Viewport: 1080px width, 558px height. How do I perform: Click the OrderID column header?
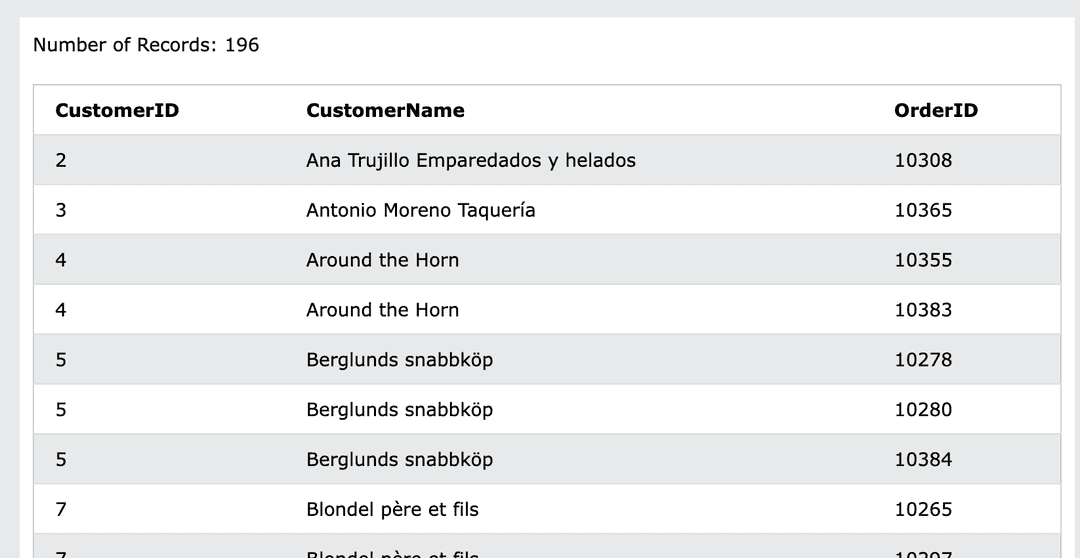[936, 111]
